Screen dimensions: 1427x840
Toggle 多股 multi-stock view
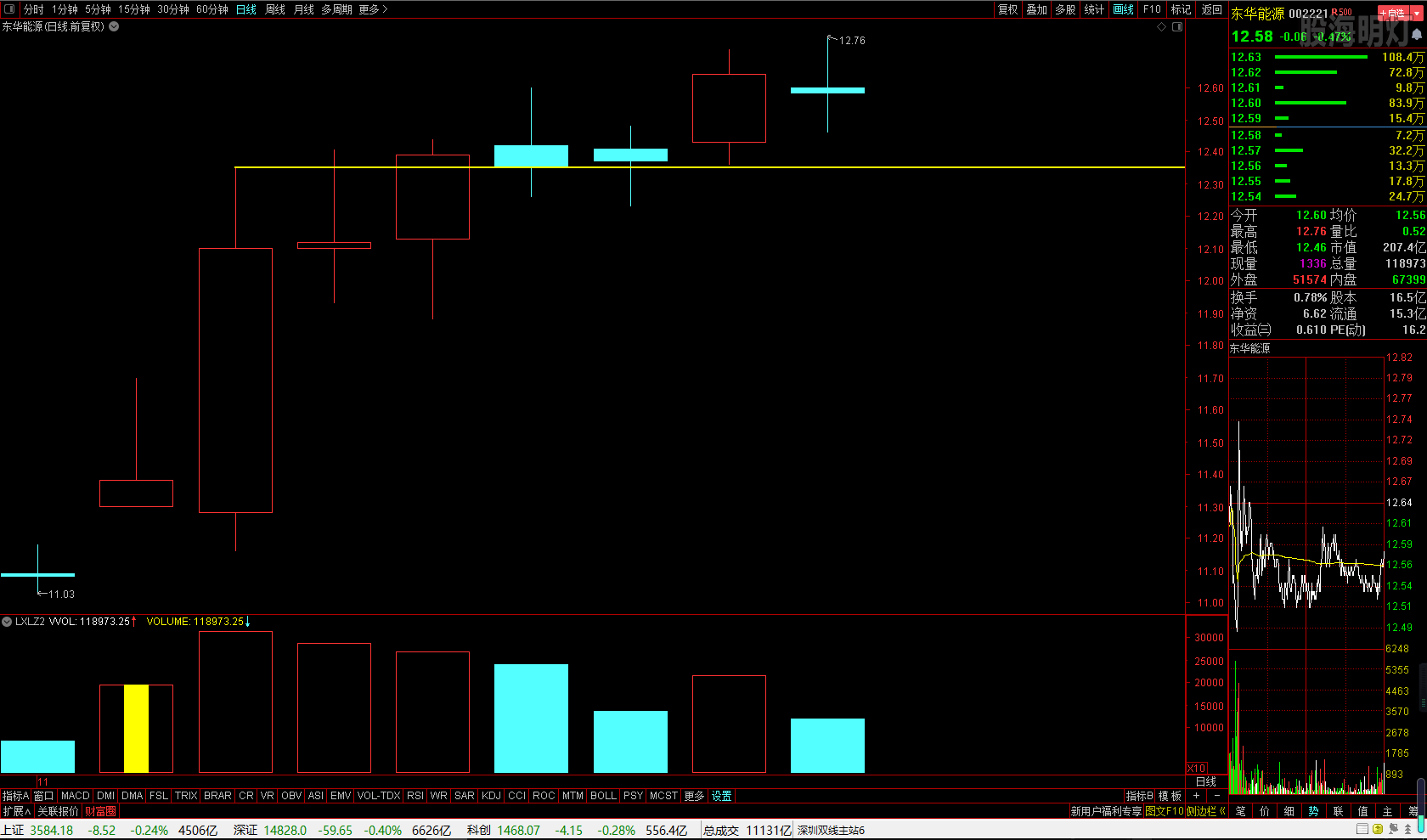tap(1065, 9)
